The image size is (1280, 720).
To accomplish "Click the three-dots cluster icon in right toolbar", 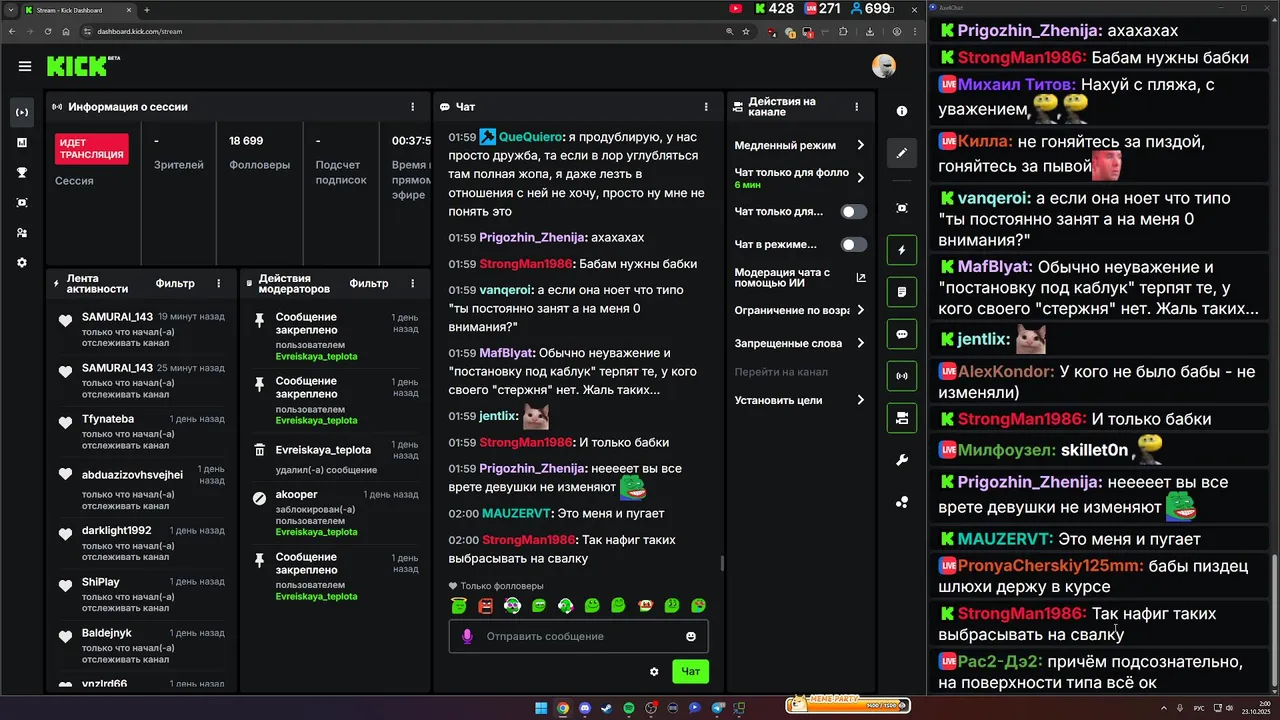I will coord(902,502).
